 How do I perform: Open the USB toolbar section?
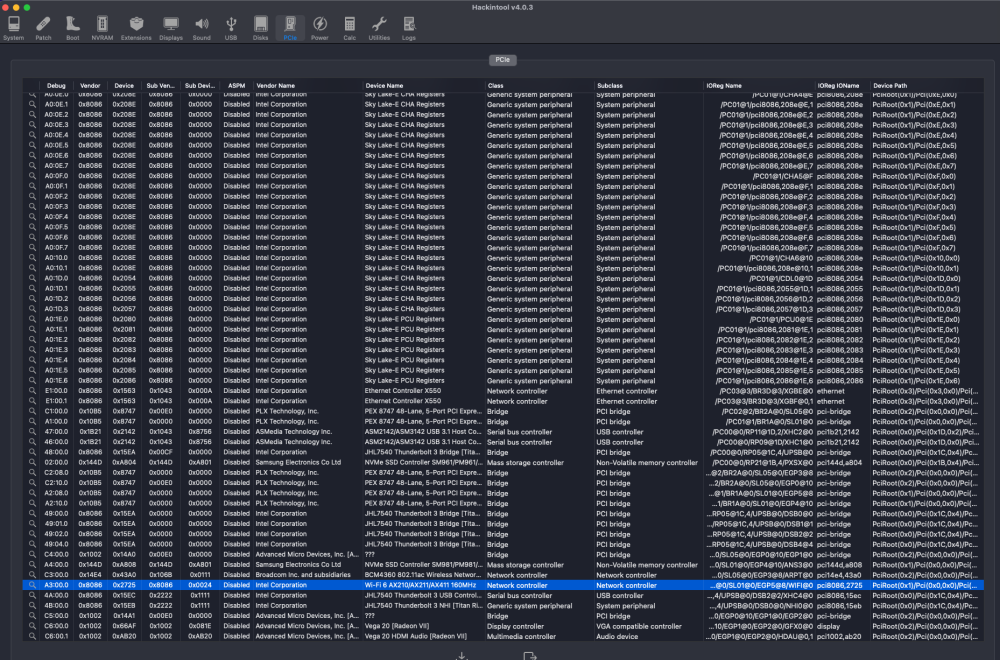point(231,28)
